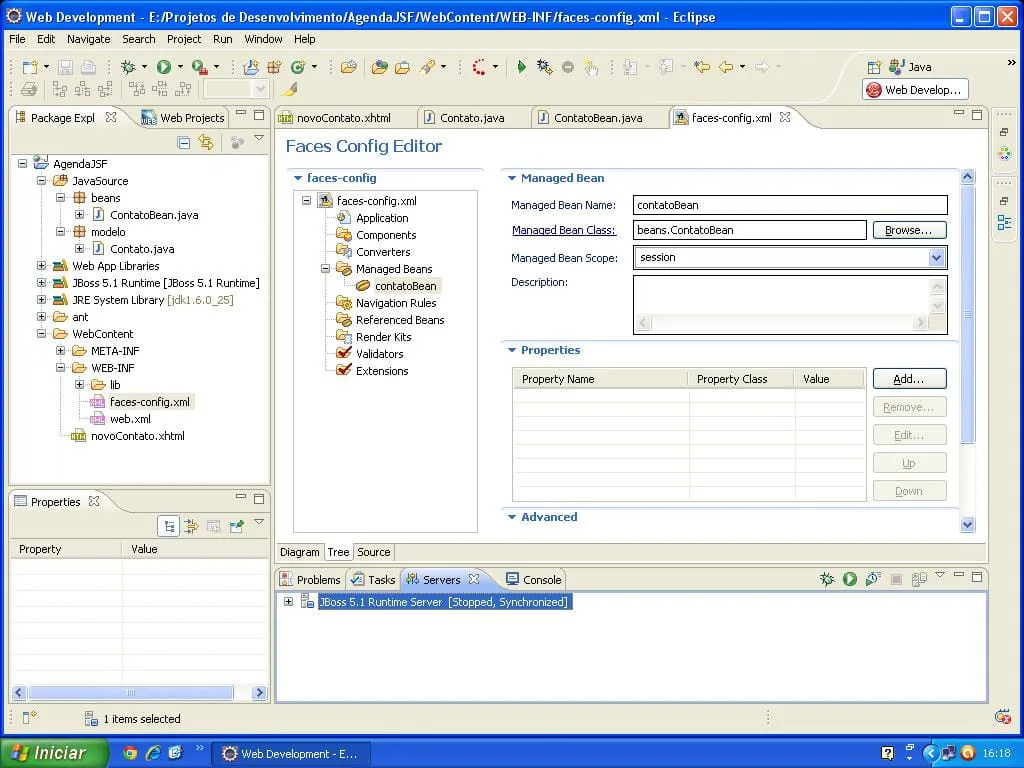Expand the JBoss 5.1 Runtime Server node

[288, 602]
